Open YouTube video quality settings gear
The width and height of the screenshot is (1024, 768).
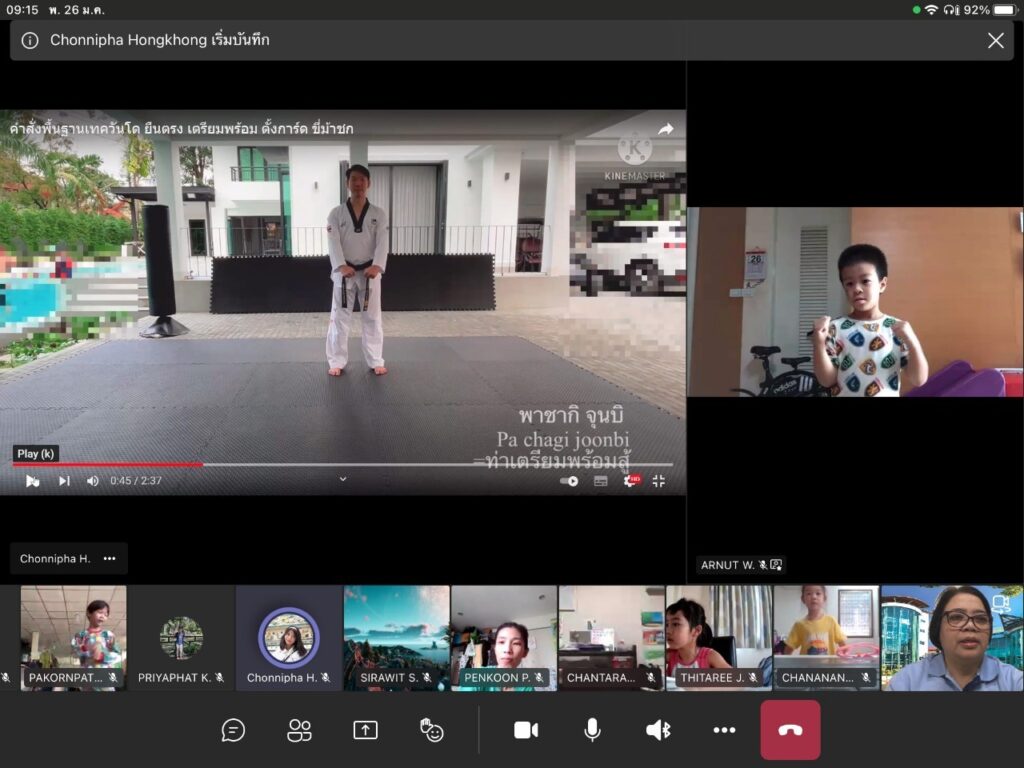coord(630,481)
